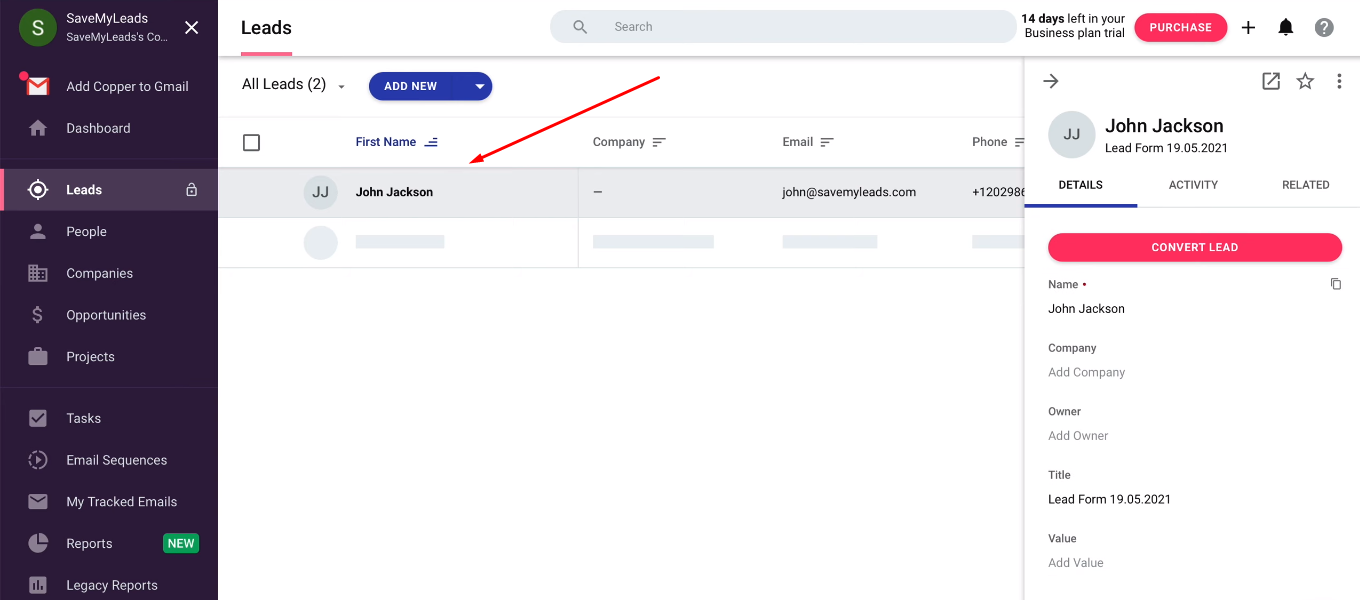Viewport: 1360px width, 600px height.
Task: Click john@savemyleads.com email cell
Action: click(849, 192)
